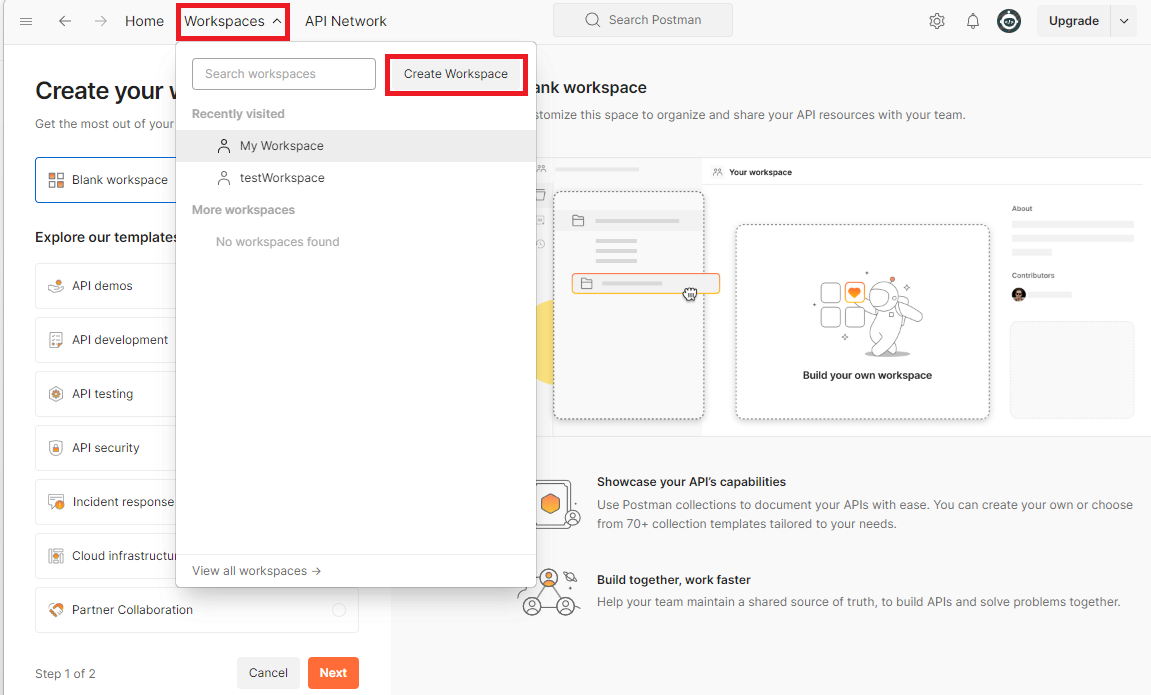Image resolution: width=1151 pixels, height=695 pixels.
Task: Click the API security lock icon
Action: tap(56, 448)
